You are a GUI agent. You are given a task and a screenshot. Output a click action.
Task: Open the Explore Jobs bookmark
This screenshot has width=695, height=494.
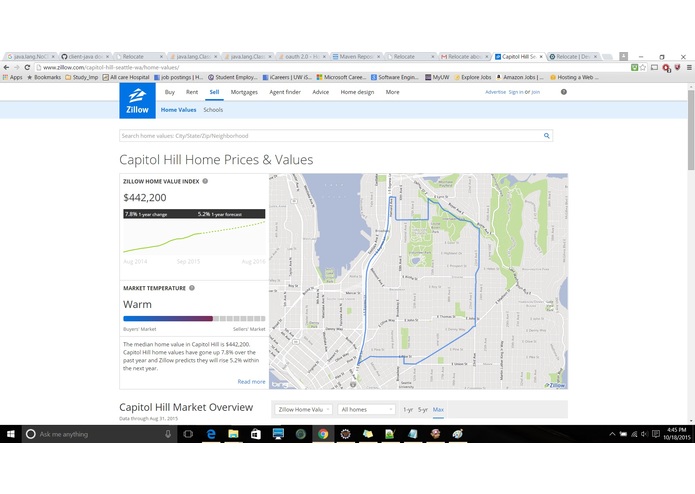tap(472, 77)
